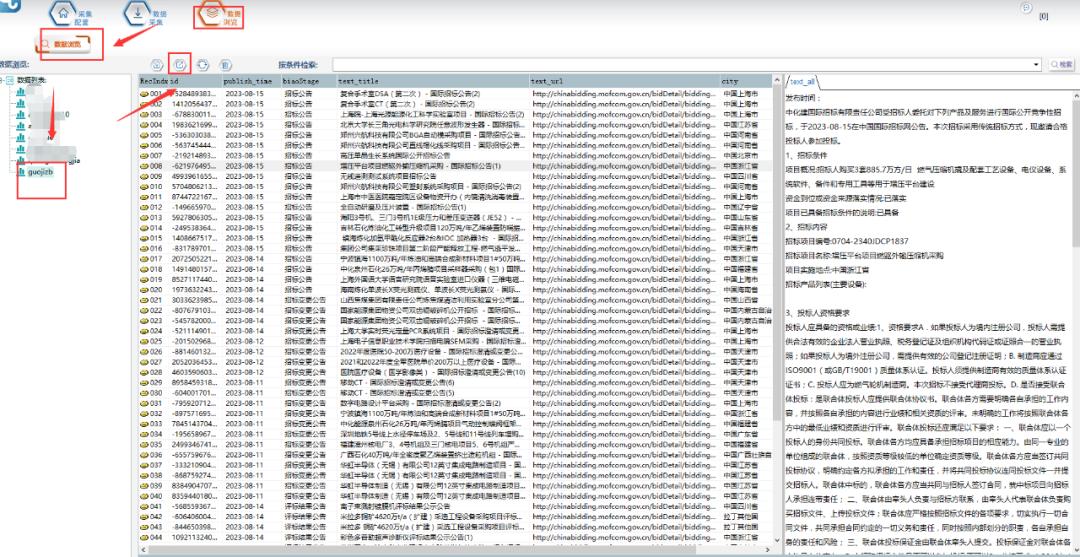Click the coin icon of row 004

coord(144,125)
